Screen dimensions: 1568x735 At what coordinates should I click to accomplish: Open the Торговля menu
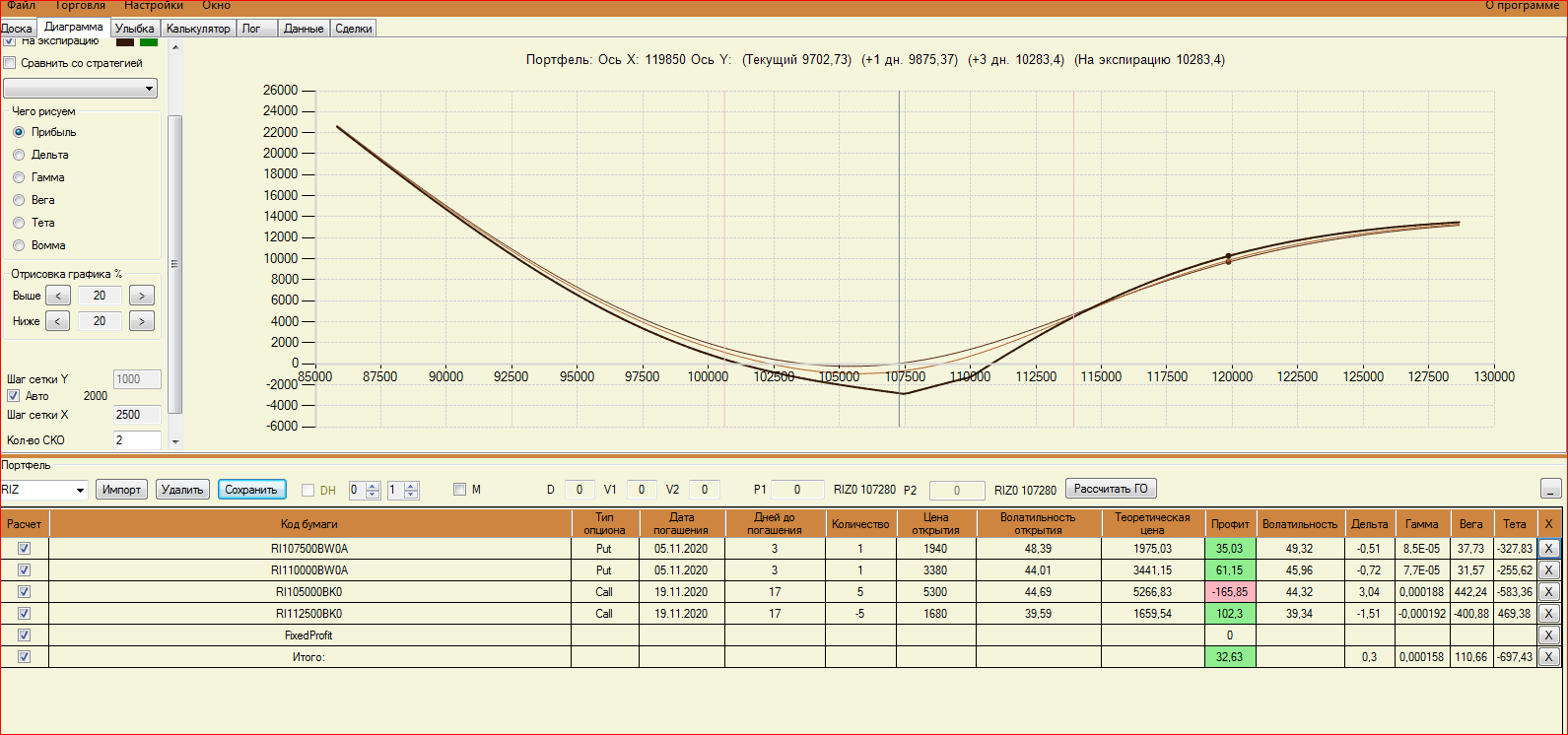[80, 6]
